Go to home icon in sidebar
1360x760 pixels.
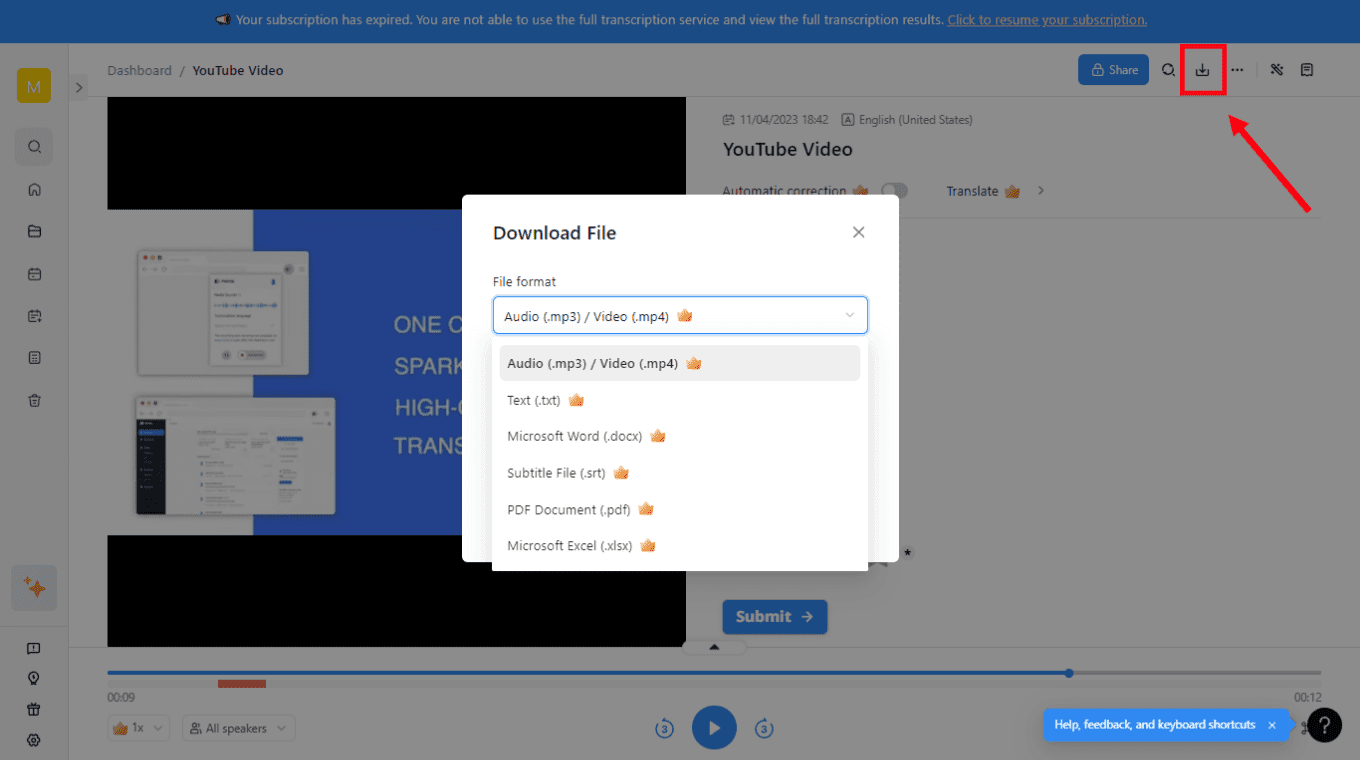[34, 190]
